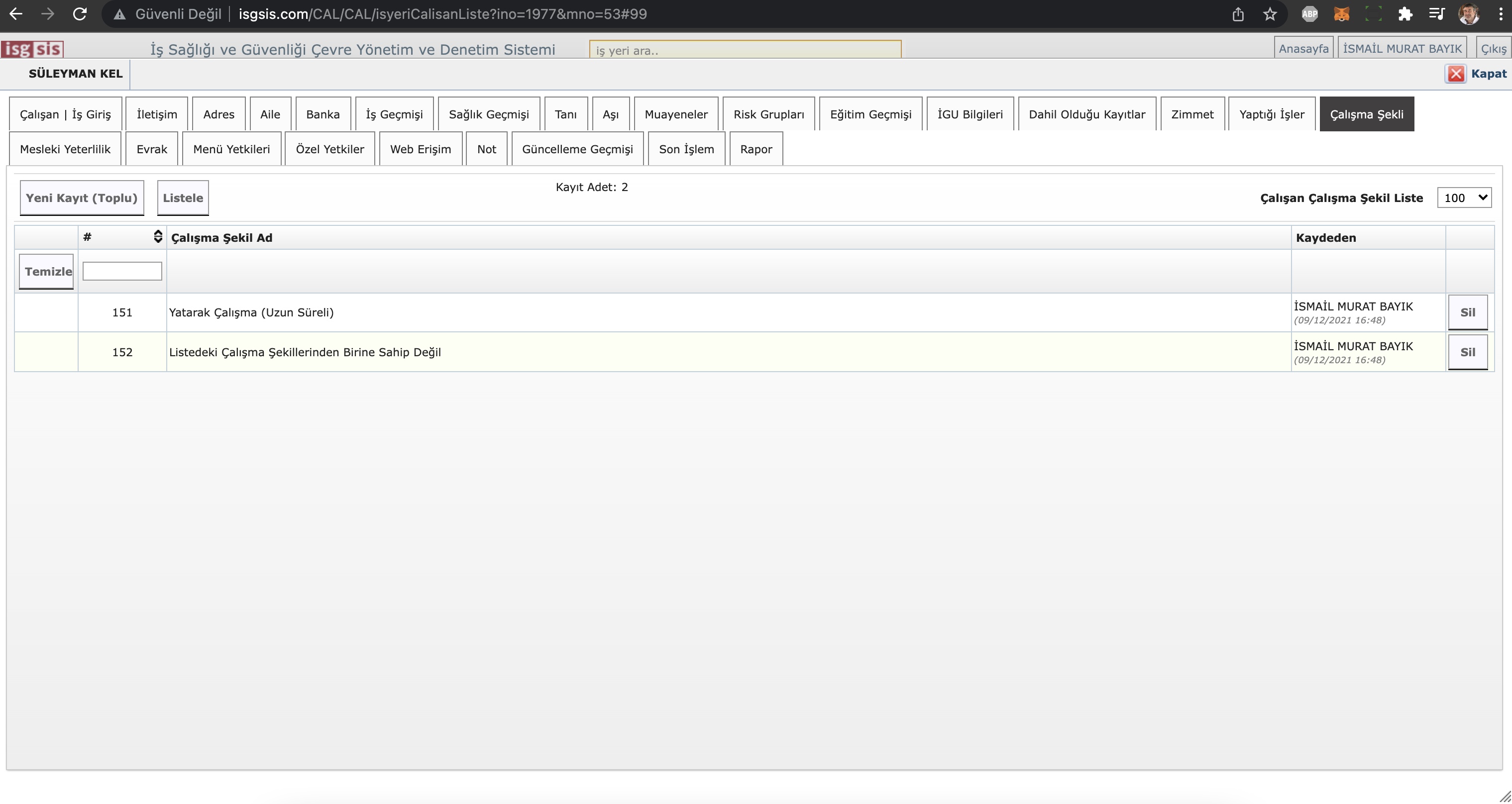Viewport: 1512px width, 804px height.
Task: Click the # column filter input
Action: click(122, 271)
